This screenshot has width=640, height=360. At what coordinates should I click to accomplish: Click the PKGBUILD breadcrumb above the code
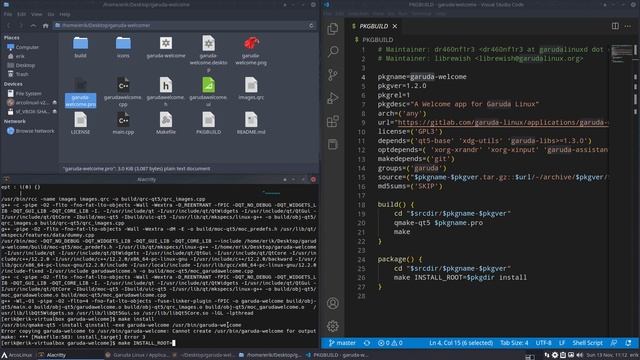(378, 40)
